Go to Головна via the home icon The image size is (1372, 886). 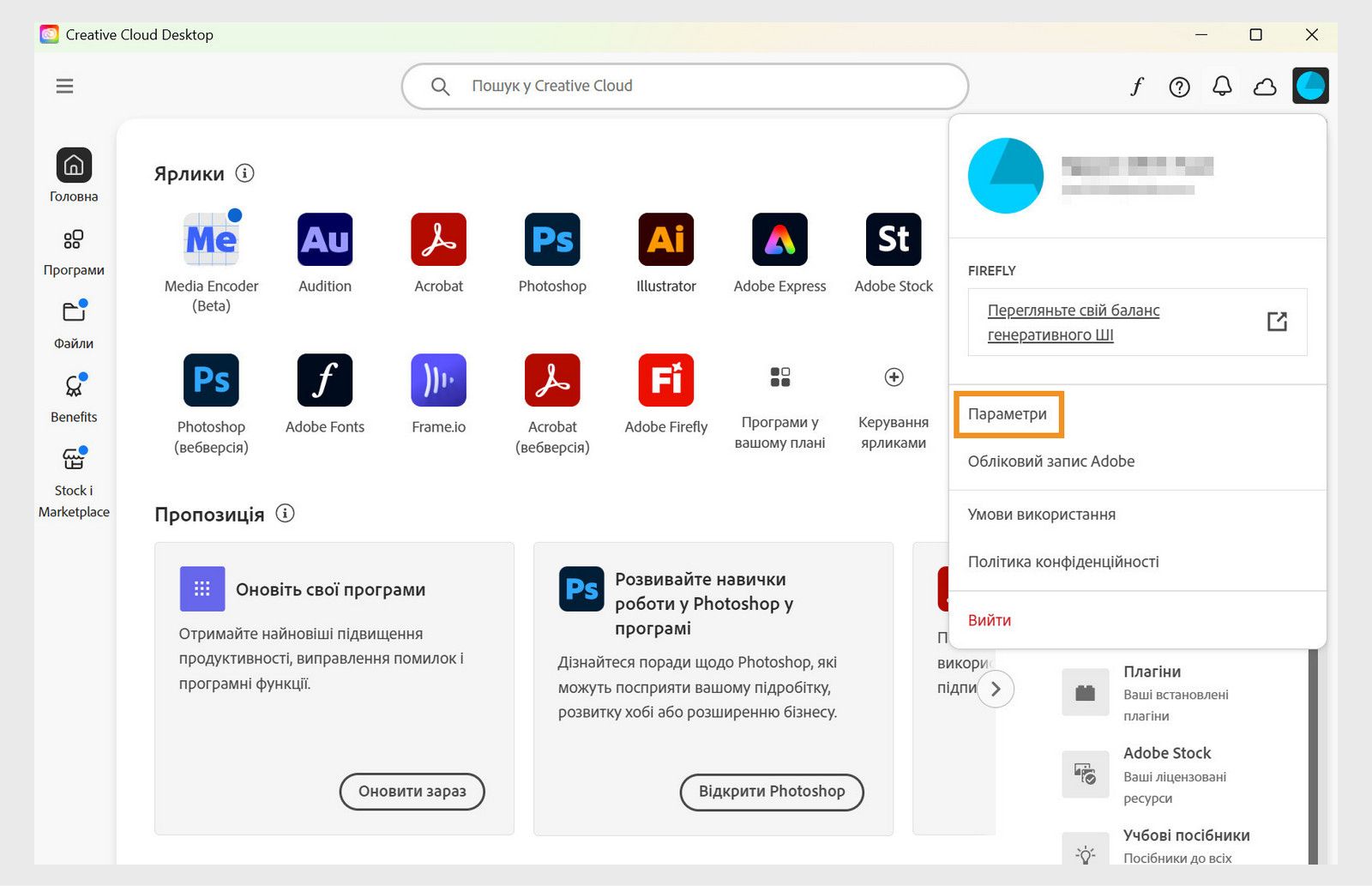click(x=73, y=167)
